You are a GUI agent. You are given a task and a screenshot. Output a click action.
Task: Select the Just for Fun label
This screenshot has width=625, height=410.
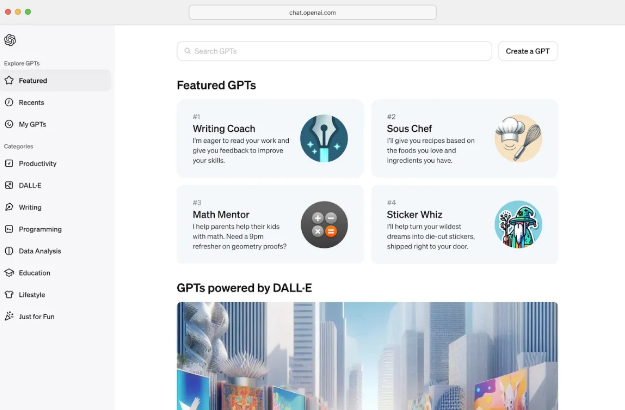(x=36, y=316)
